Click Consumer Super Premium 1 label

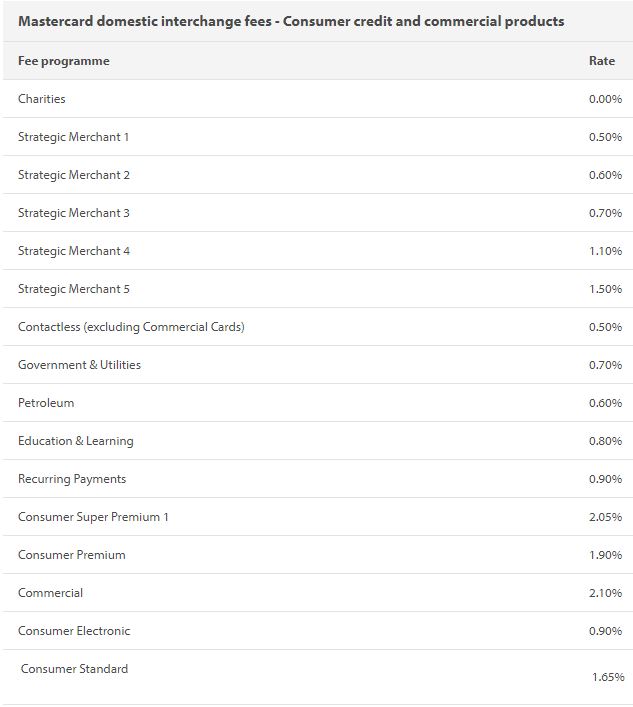click(93, 517)
